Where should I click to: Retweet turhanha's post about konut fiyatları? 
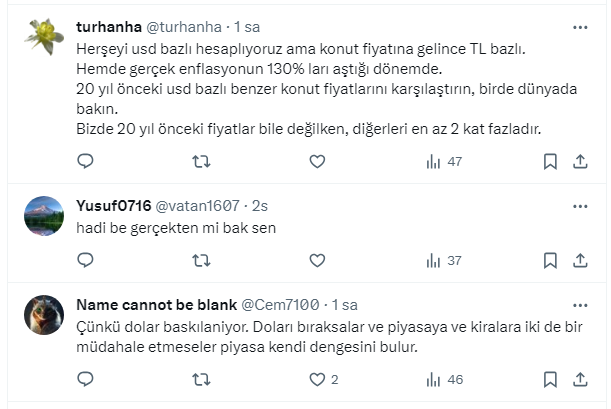click(201, 161)
